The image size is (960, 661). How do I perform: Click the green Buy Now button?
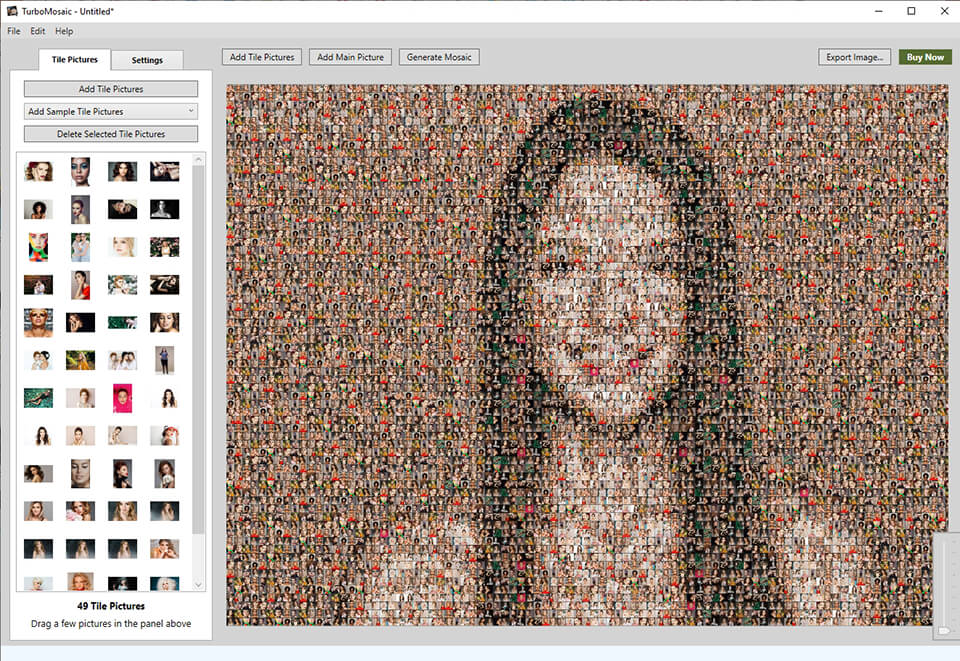(x=925, y=57)
